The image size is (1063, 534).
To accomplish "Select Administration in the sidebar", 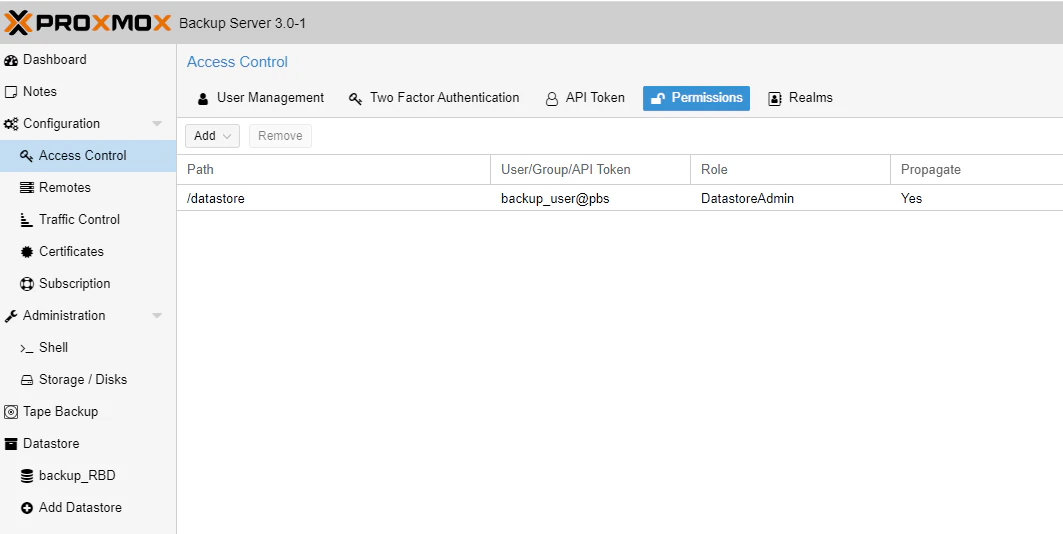I will pyautogui.click(x=88, y=315).
